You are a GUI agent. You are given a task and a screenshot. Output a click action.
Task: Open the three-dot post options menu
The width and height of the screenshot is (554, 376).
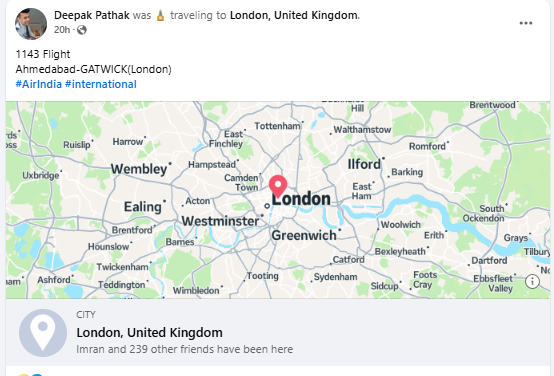tap(525, 23)
